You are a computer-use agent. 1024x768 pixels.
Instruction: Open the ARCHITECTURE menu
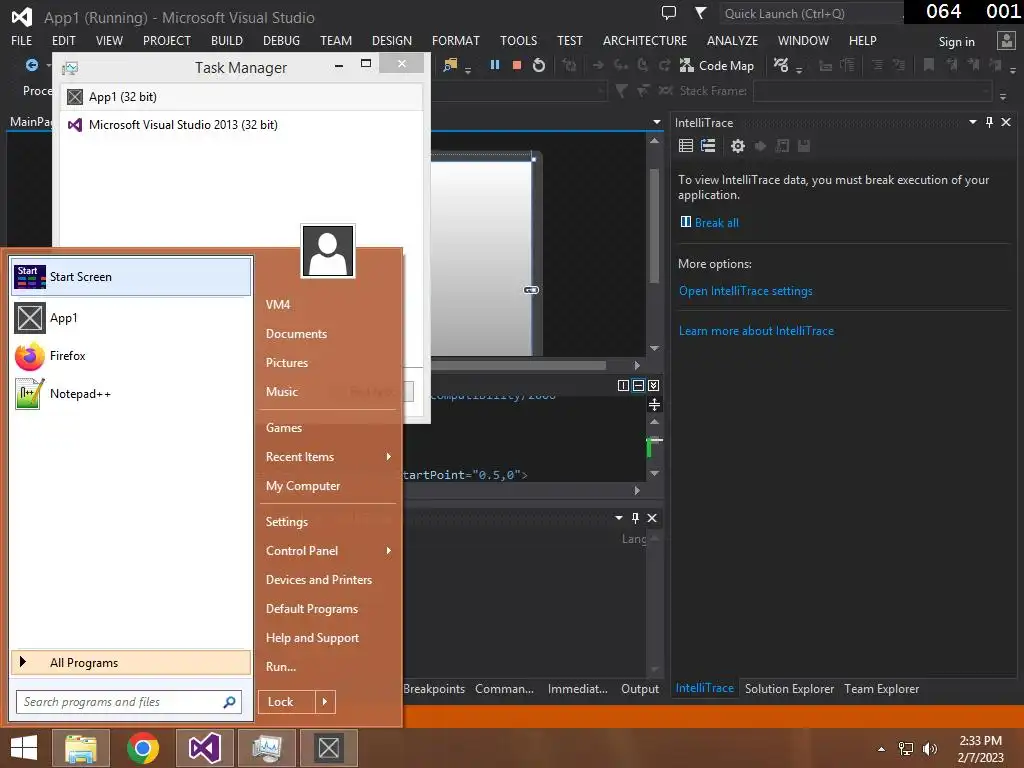click(645, 40)
